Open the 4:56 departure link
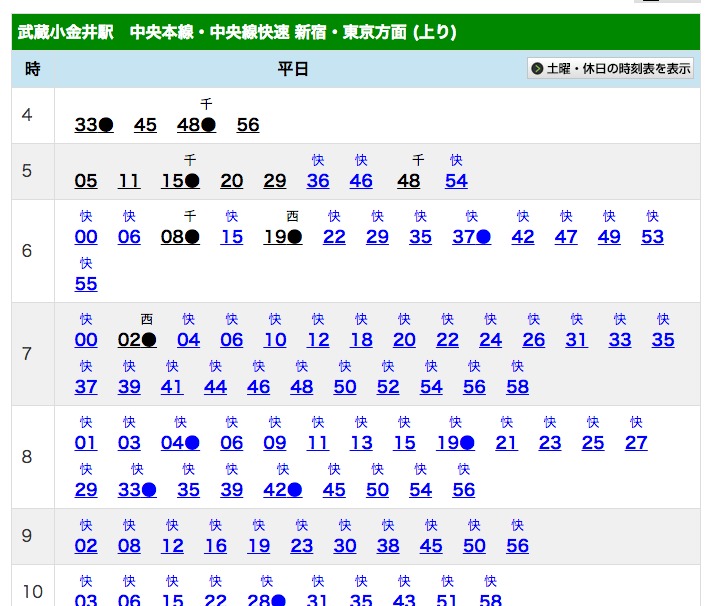Screen dimensions: 710x606 [248, 125]
